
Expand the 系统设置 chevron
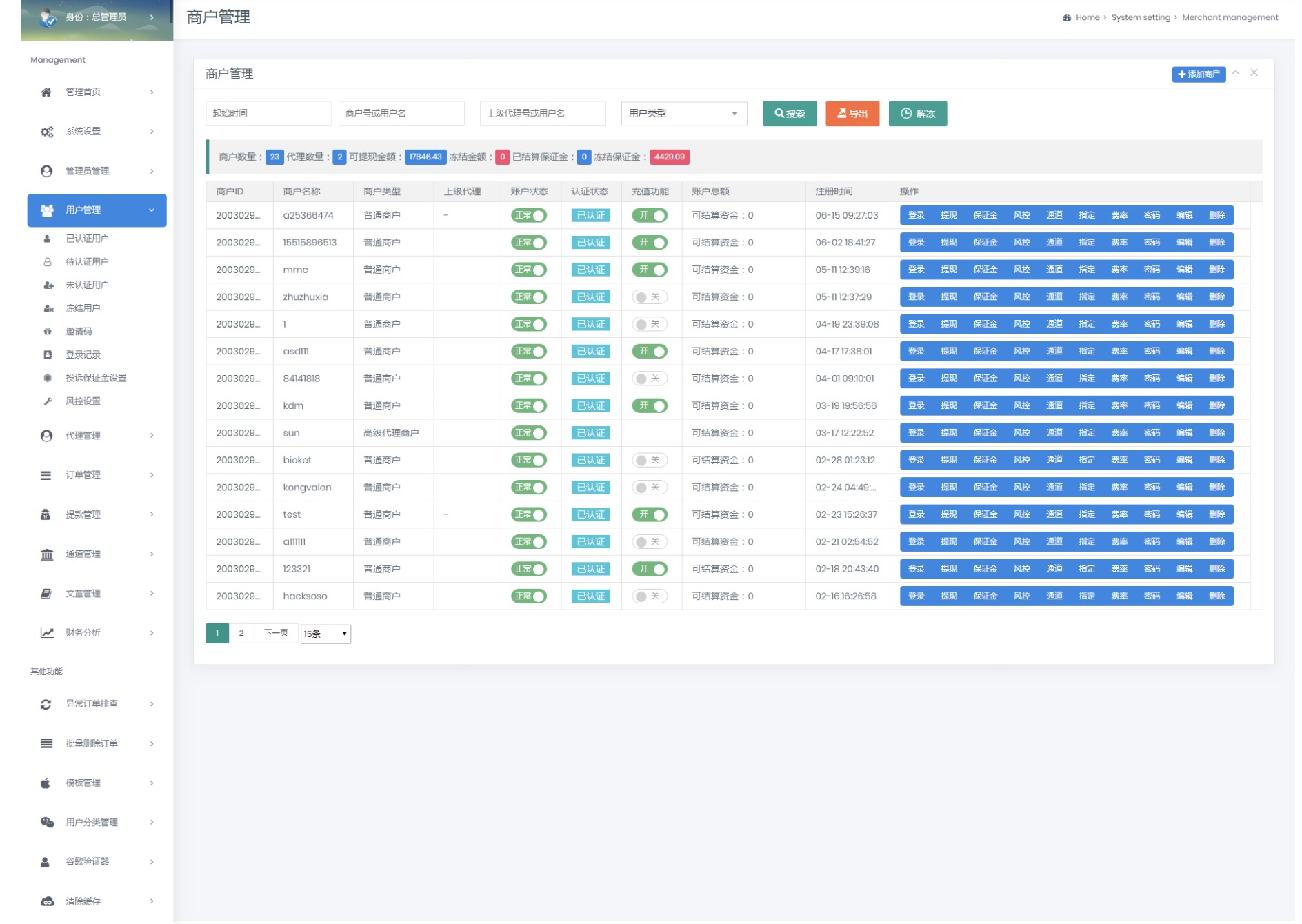tap(152, 131)
